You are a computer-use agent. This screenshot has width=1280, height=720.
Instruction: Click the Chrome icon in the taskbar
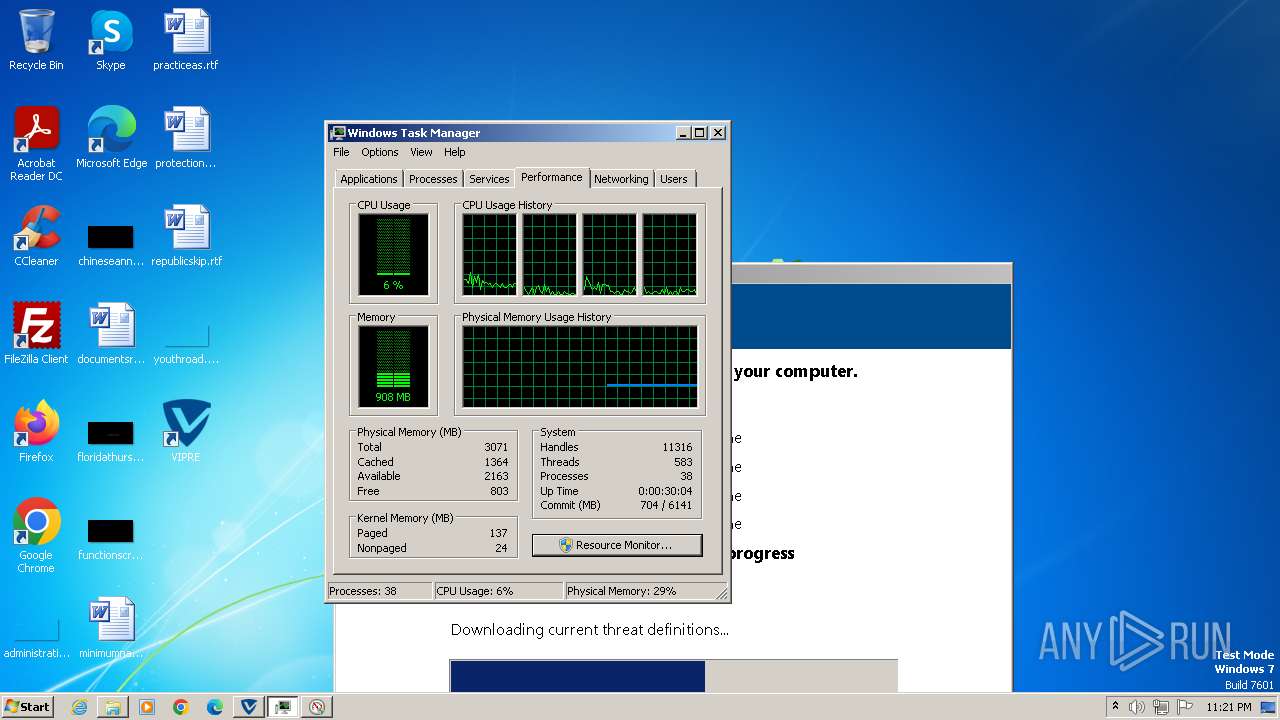(x=181, y=707)
